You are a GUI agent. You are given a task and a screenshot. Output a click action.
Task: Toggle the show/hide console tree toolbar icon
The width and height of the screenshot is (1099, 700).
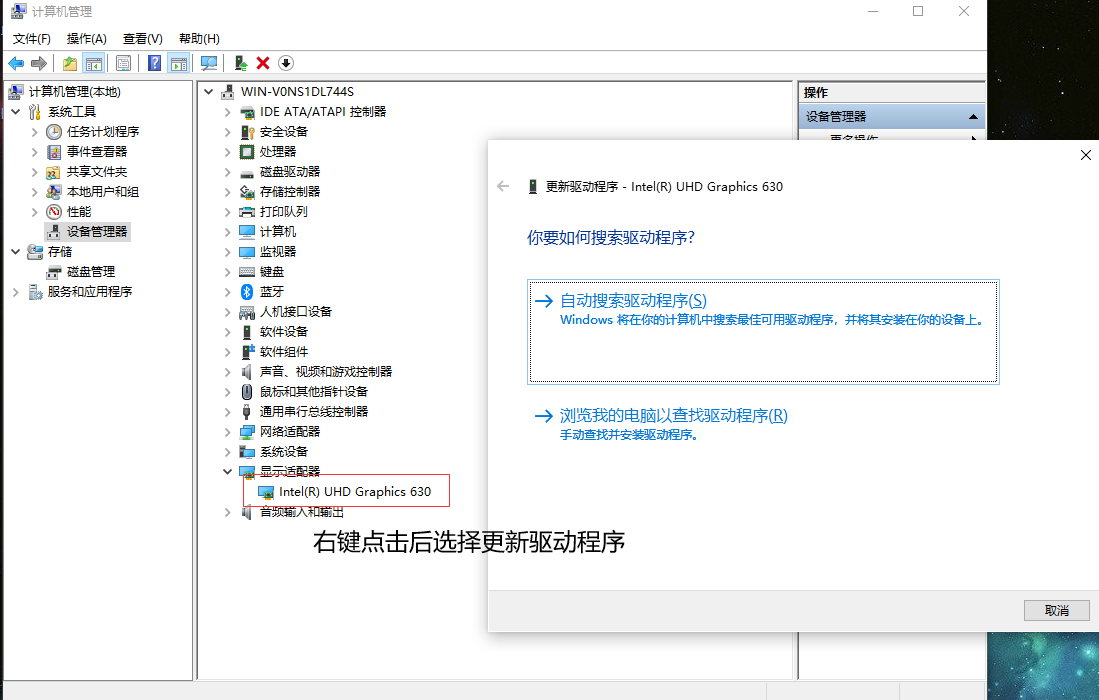coord(93,64)
